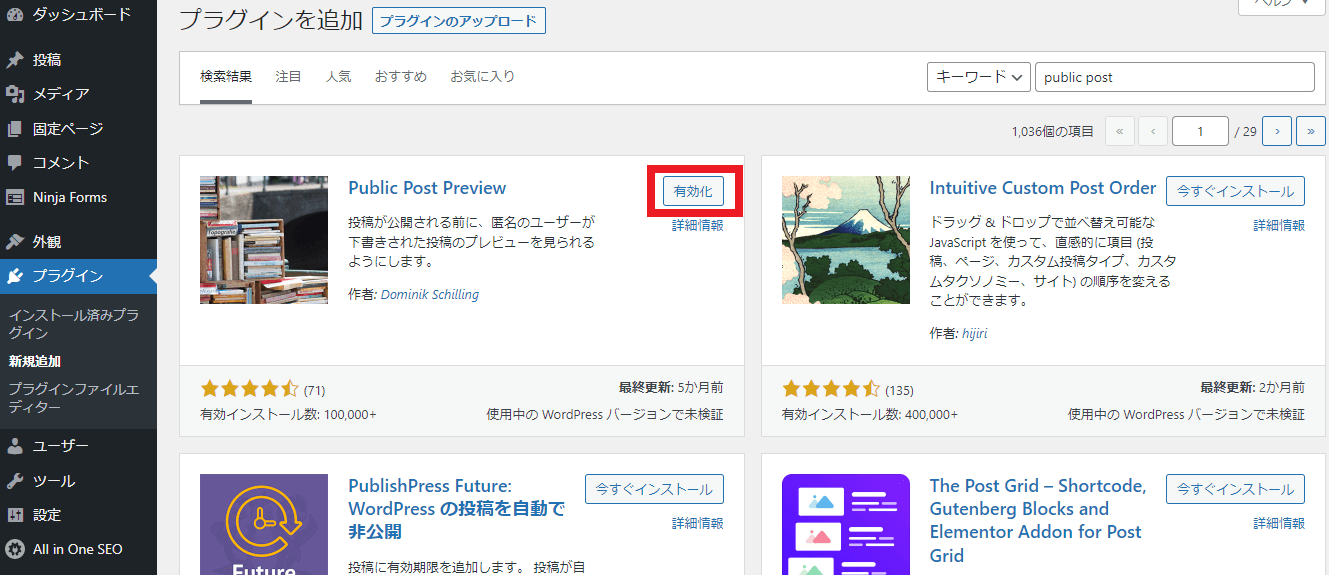Image resolution: width=1329 pixels, height=575 pixels.
Task: Open the Media library icon
Action: 15,94
